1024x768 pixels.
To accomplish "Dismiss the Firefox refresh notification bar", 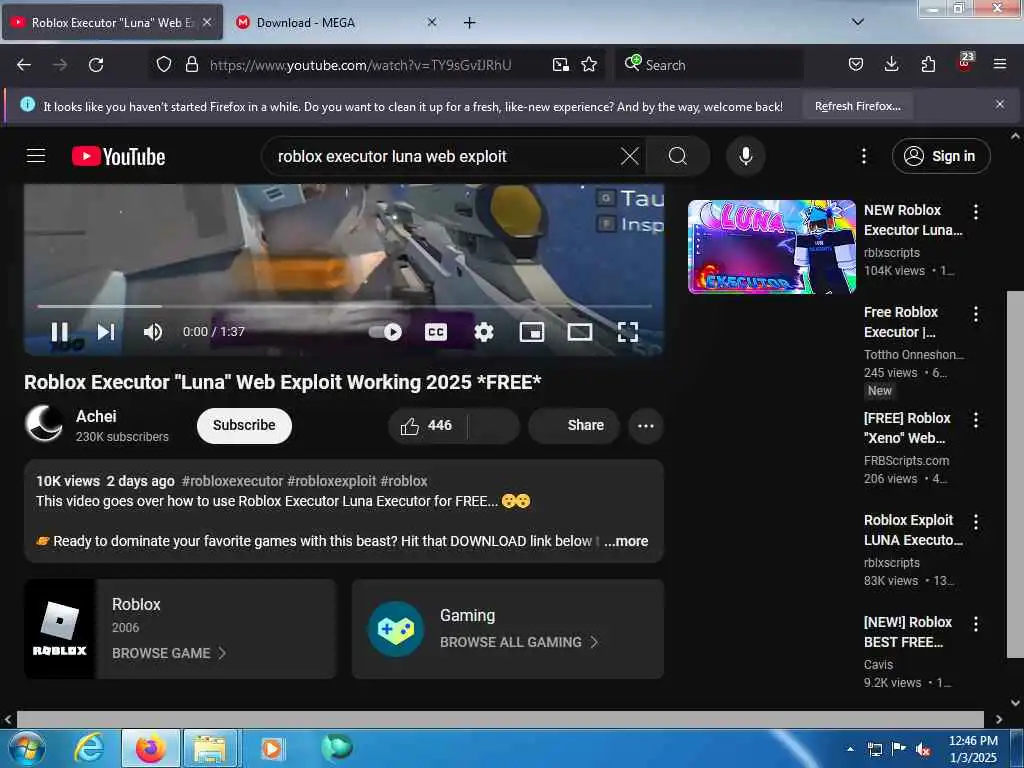I will tap(999, 104).
